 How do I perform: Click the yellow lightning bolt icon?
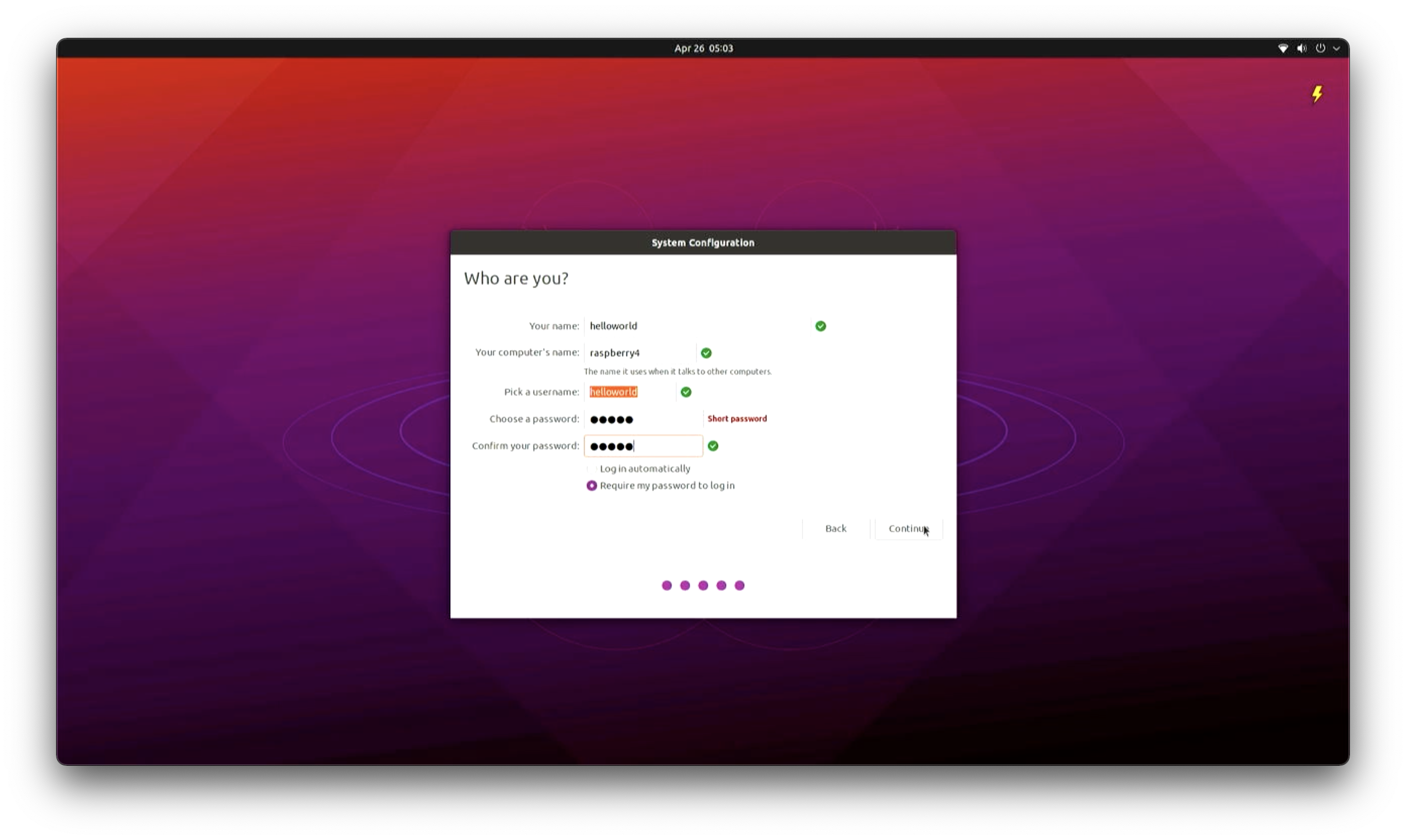(1317, 94)
